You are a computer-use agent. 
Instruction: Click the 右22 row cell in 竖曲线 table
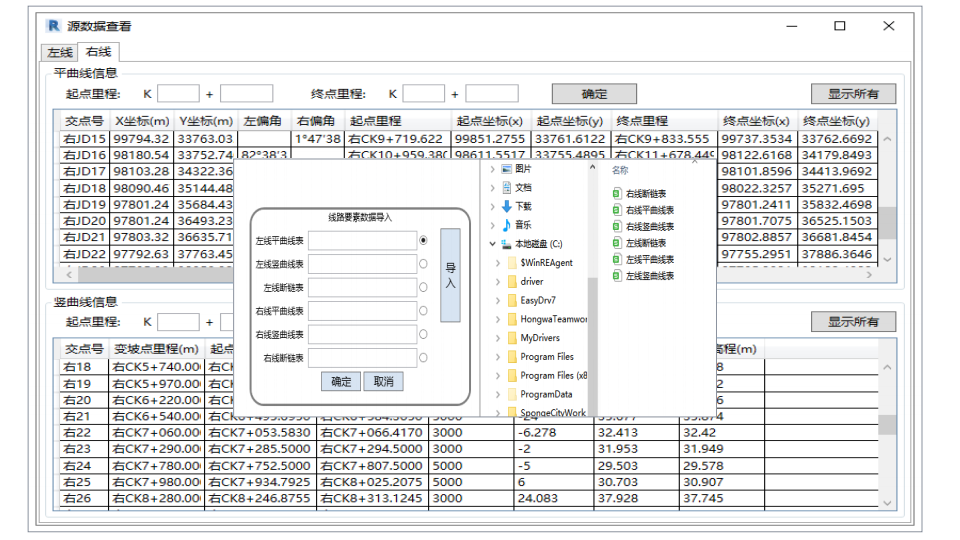pos(84,432)
